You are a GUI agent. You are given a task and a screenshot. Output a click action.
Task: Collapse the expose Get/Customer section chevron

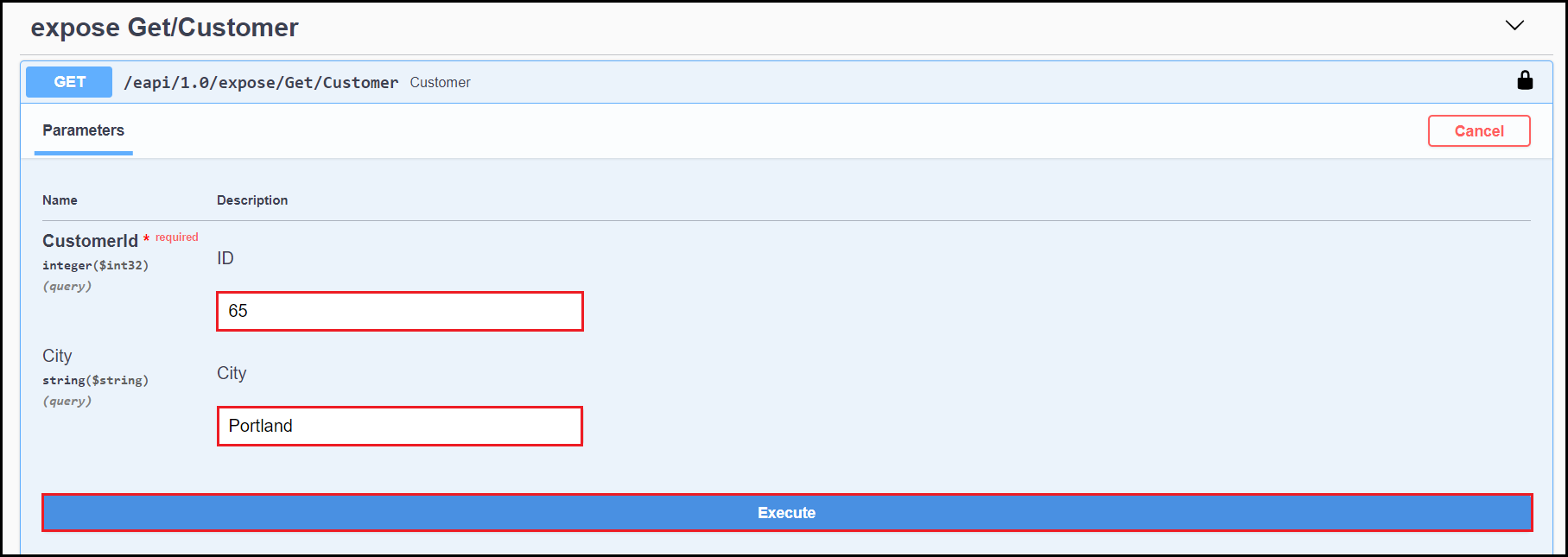(x=1514, y=25)
